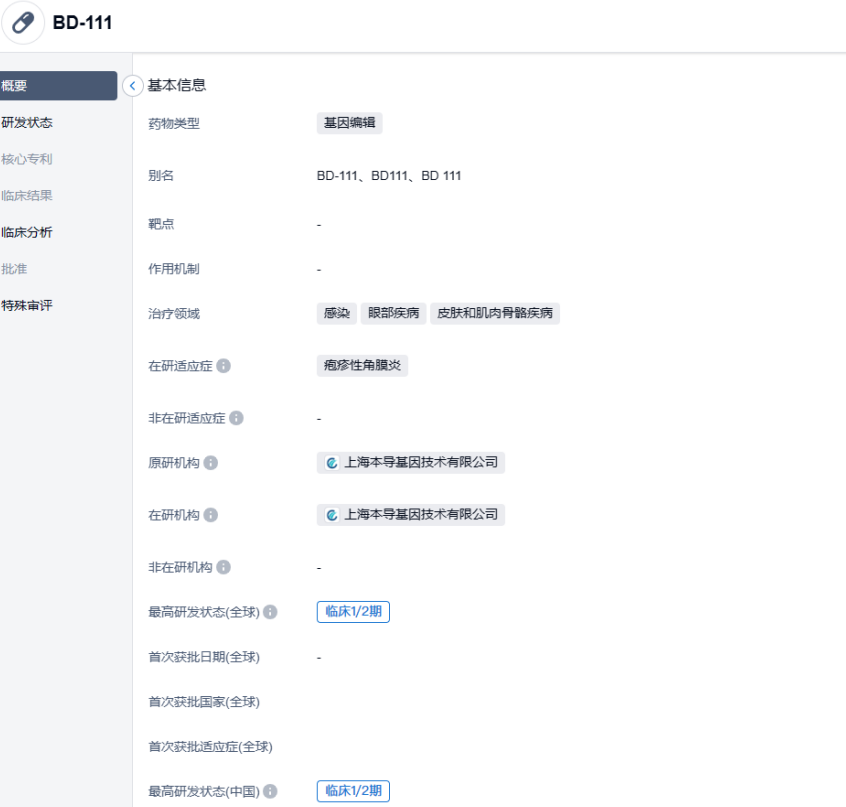Select the 核心专利 sidebar item

pyautogui.click(x=28, y=159)
